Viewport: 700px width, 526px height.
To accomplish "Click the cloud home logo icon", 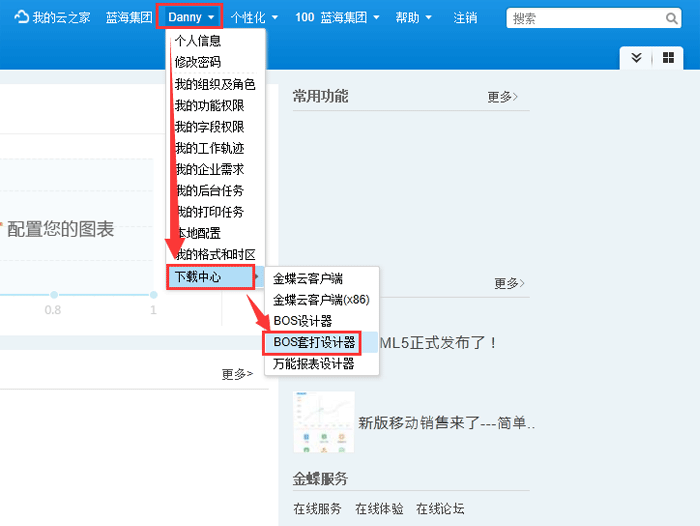I will click(21, 17).
